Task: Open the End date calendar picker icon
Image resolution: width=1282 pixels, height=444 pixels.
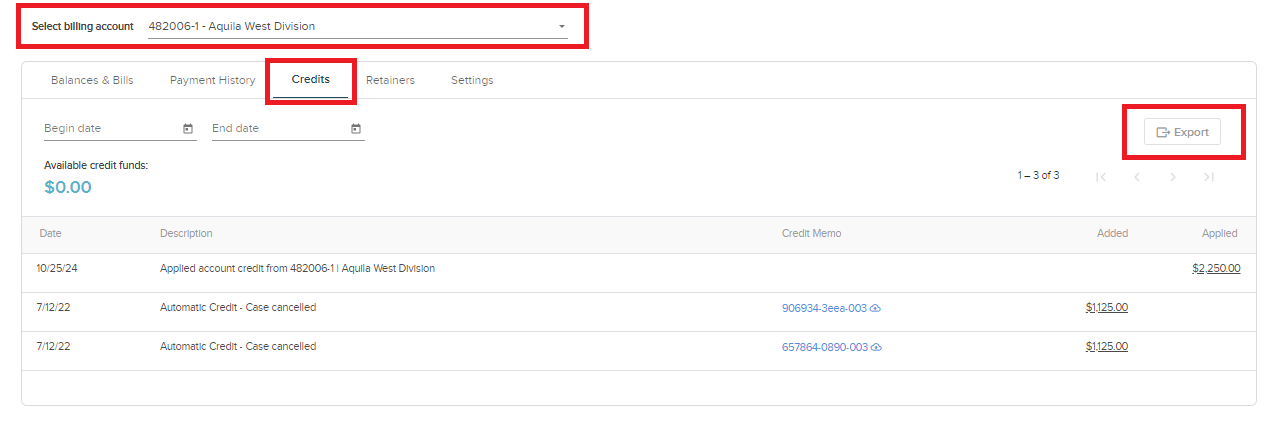Action: point(356,129)
